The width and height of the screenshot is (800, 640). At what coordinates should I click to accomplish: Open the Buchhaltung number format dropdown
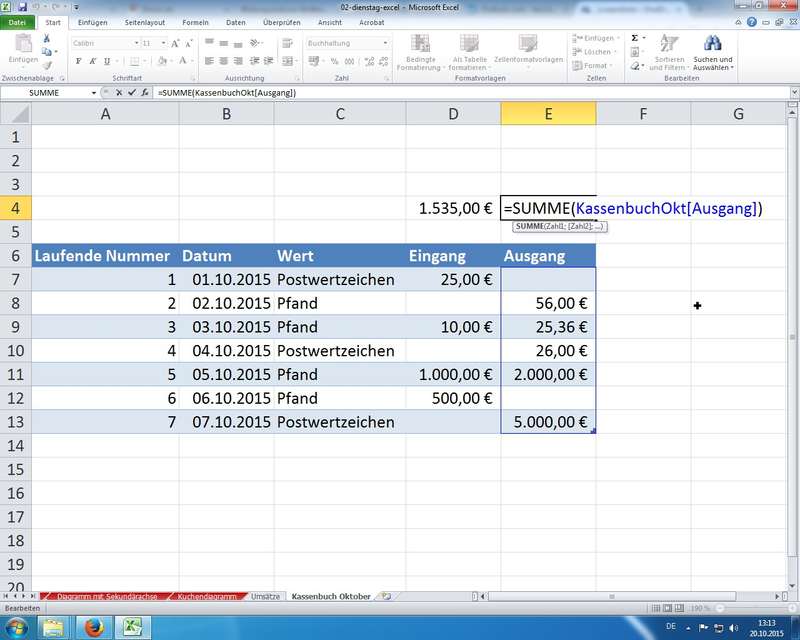tap(384, 44)
